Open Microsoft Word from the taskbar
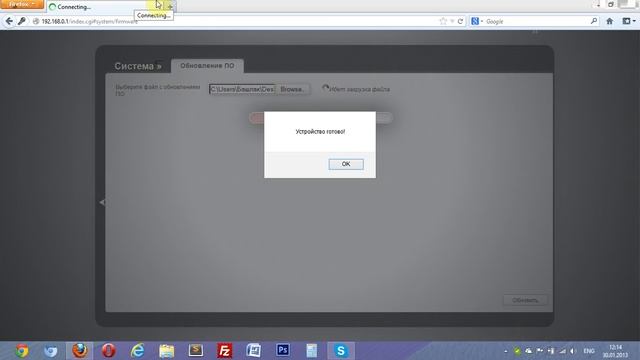Image resolution: width=640 pixels, height=360 pixels. click(x=253, y=351)
